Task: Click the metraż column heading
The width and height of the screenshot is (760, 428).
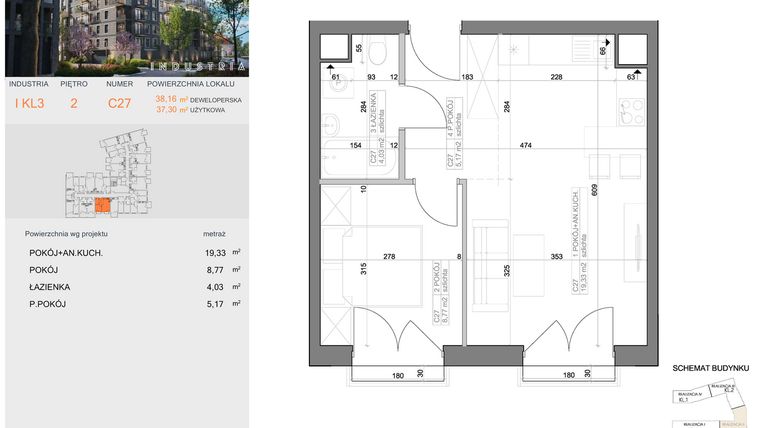Action: (x=214, y=234)
